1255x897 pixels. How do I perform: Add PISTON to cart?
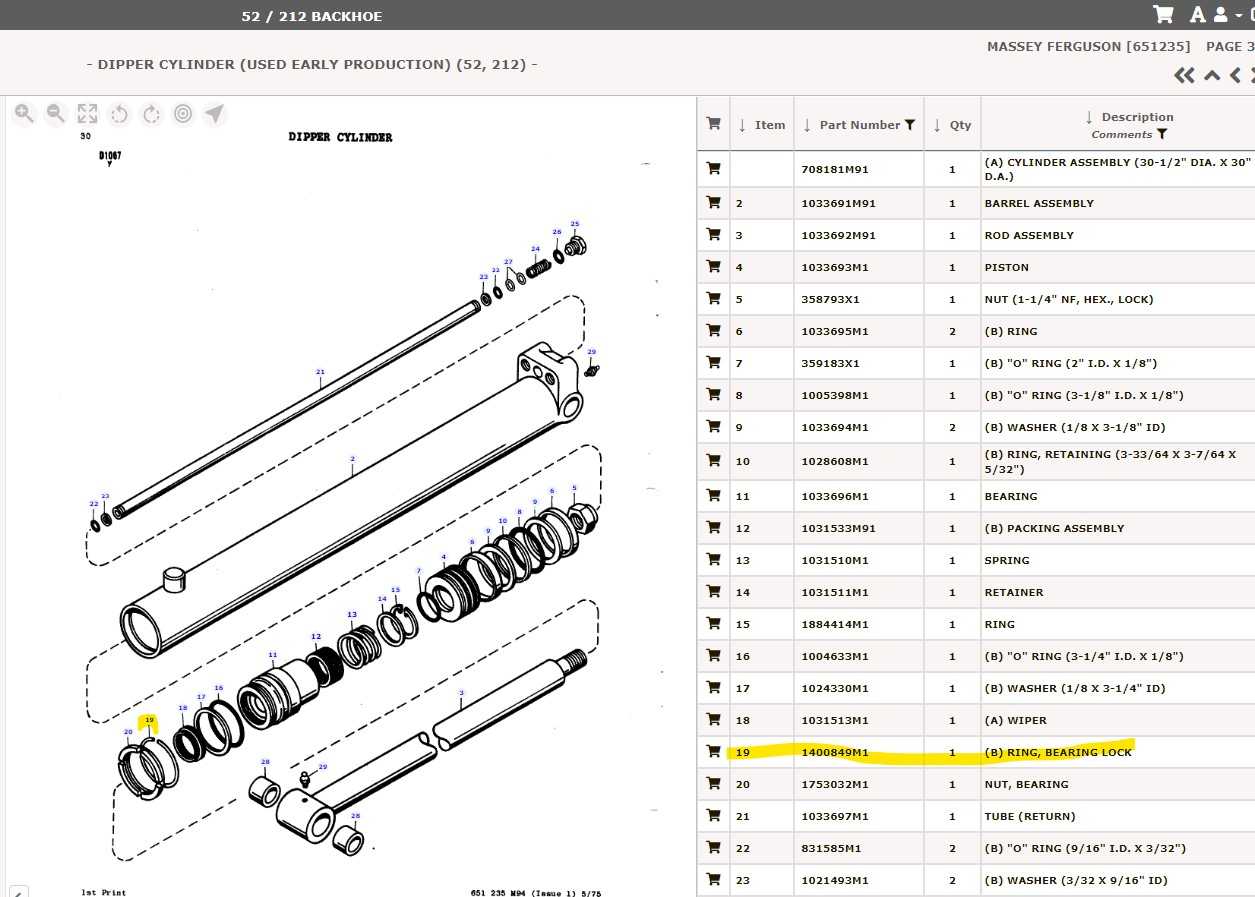click(713, 267)
